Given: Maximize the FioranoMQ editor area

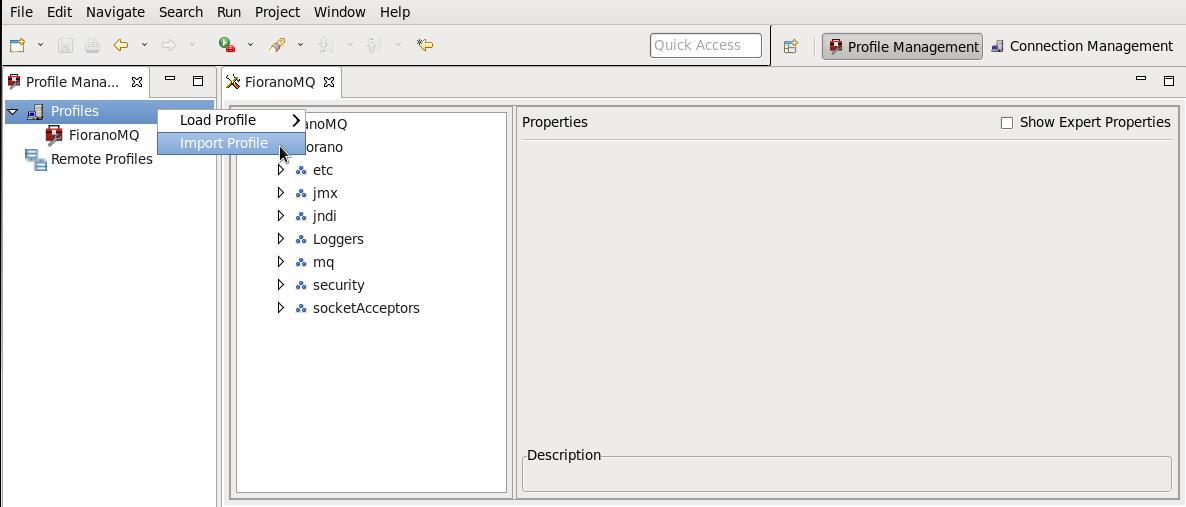Looking at the screenshot, I should (x=1169, y=80).
